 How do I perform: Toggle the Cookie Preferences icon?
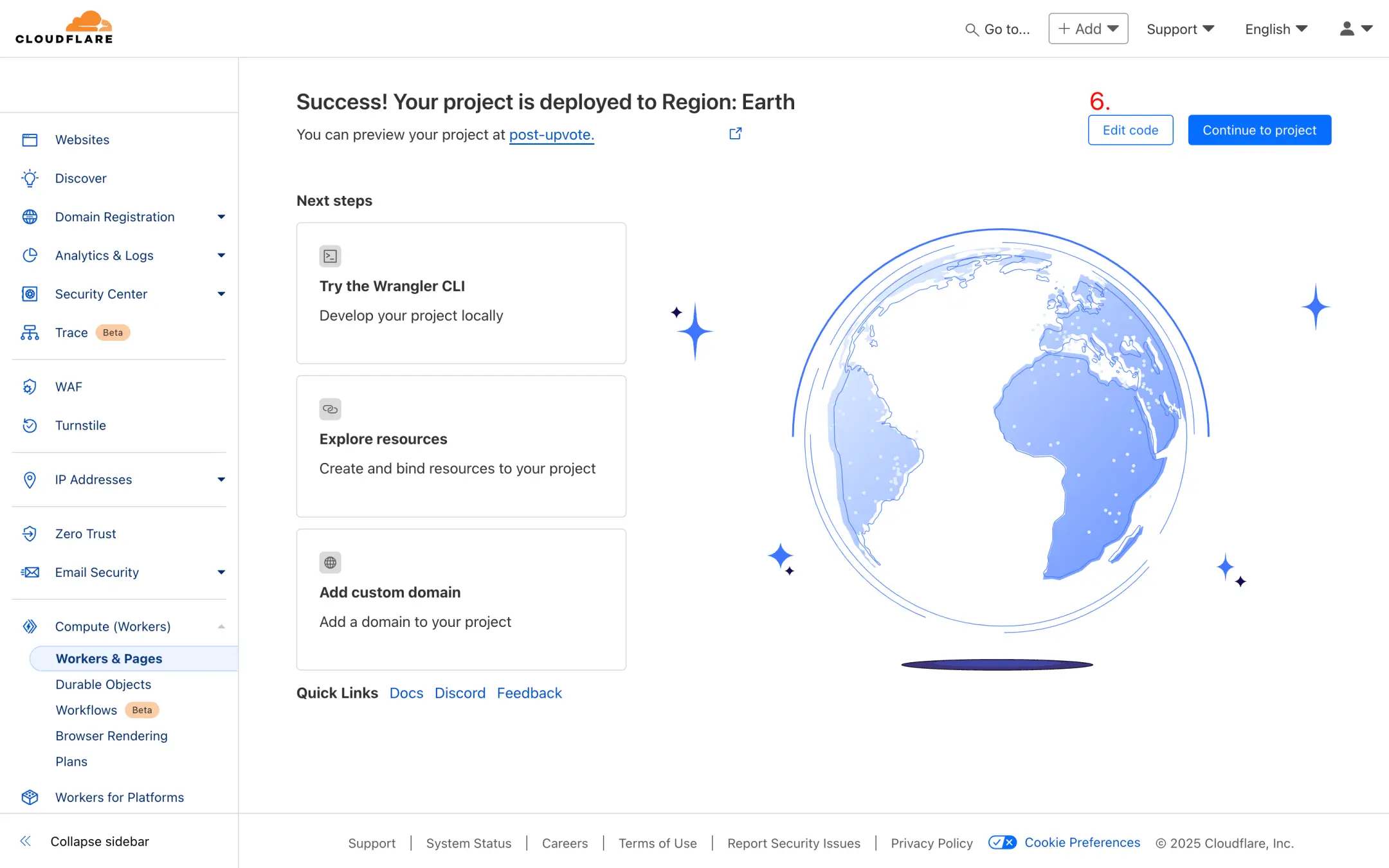click(1002, 842)
